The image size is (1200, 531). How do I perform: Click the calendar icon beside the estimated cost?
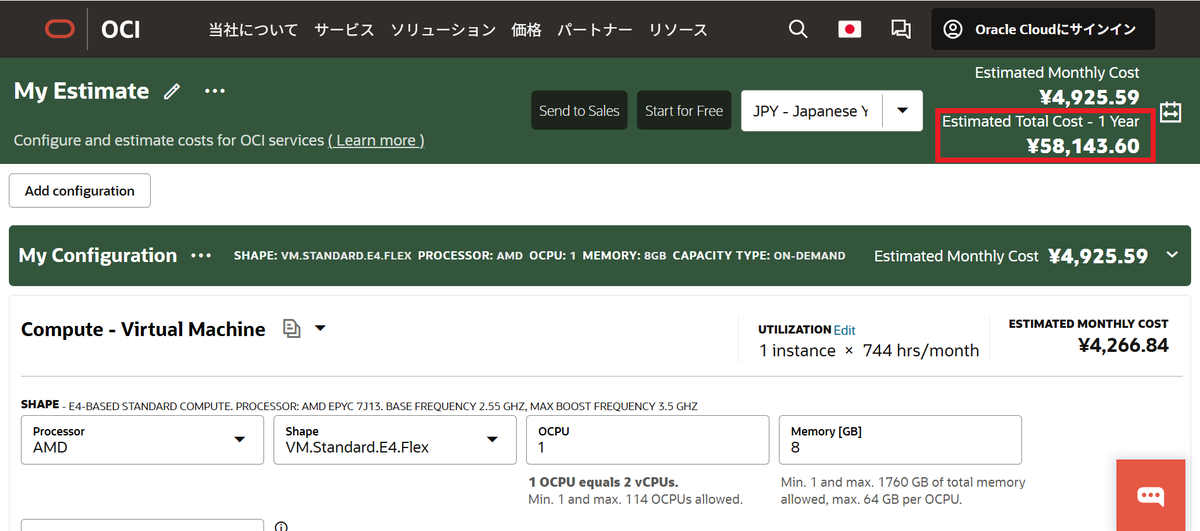[x=1170, y=110]
